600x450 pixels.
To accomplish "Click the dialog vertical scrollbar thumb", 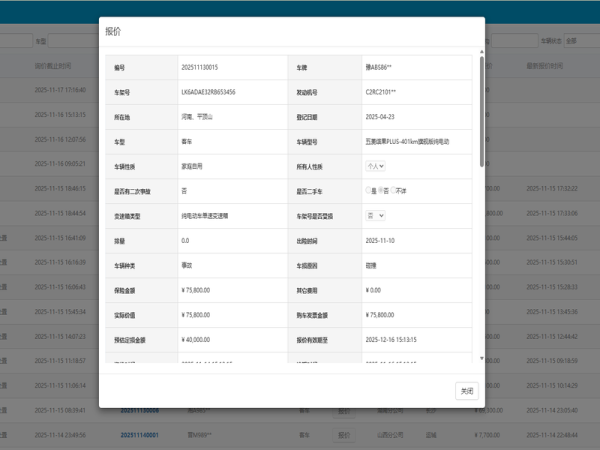I will tap(481, 110).
